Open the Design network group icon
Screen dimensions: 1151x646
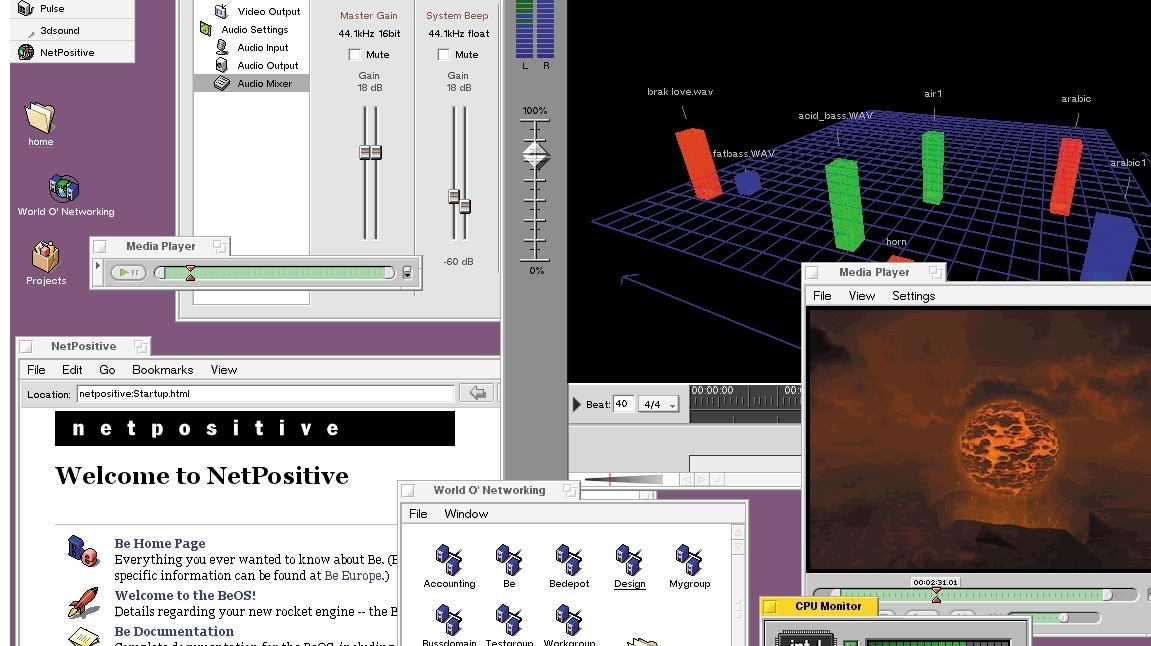point(629,560)
